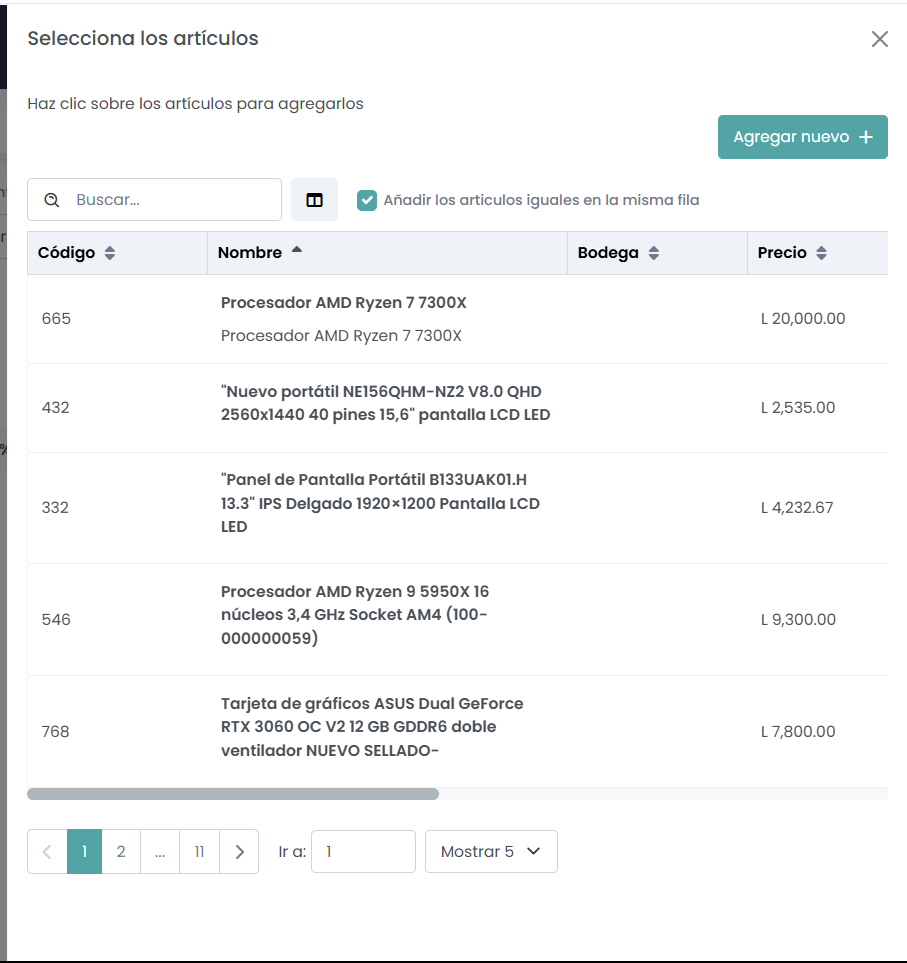Viewport: 907px width, 963px height.
Task: Jump to page 11
Action: click(199, 852)
